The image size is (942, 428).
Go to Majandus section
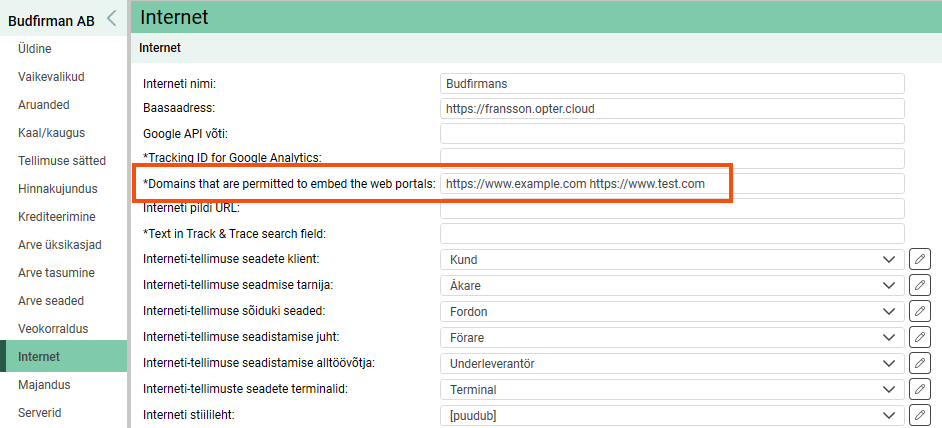tap(44, 384)
